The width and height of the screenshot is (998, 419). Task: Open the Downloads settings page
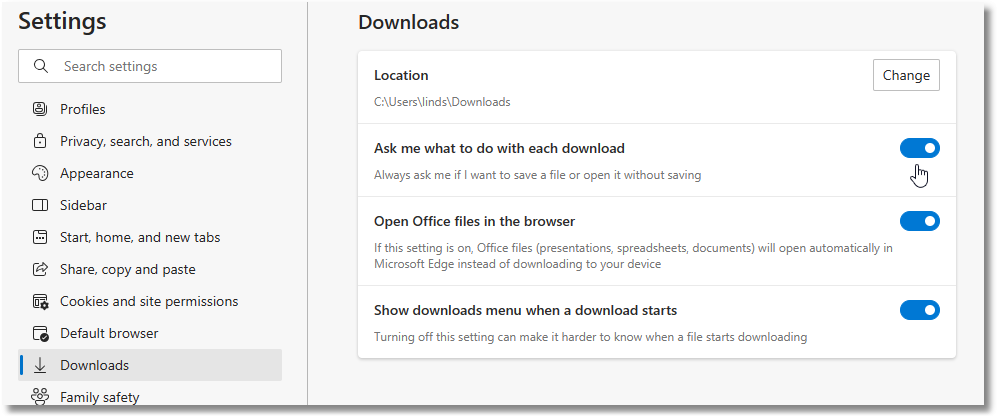click(94, 365)
